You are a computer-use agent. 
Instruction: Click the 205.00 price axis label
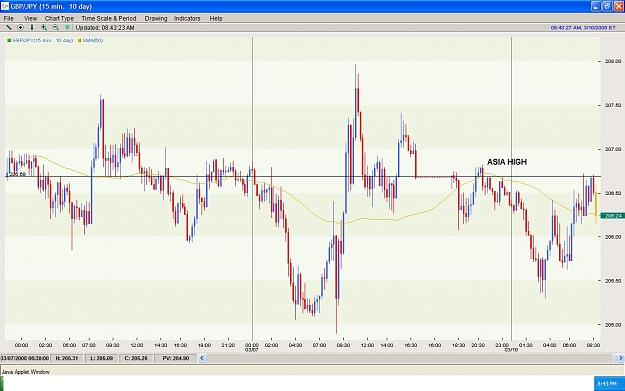pyautogui.click(x=613, y=325)
